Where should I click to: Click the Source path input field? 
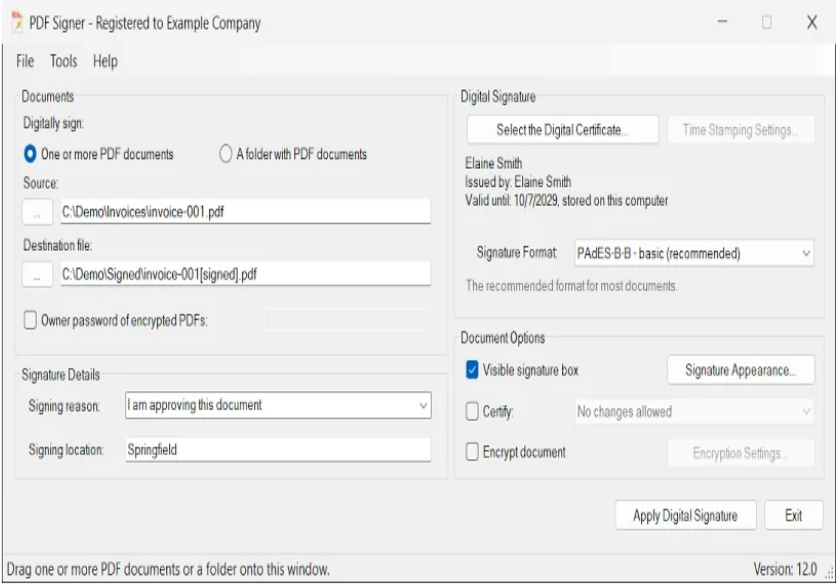245,212
